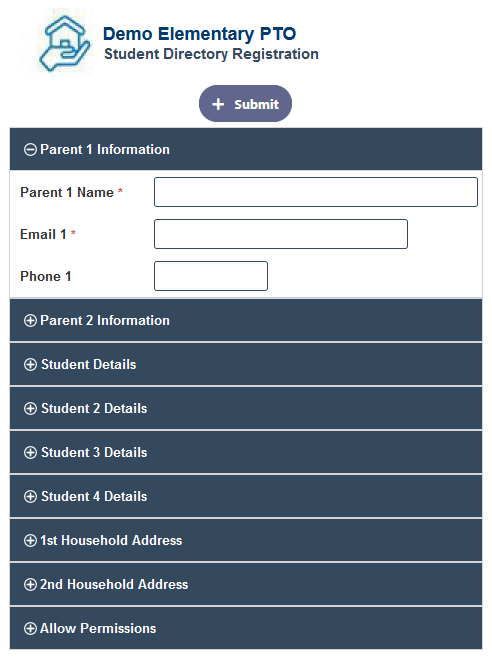Screen dimensions: 492x661
Task: Click the plus icon beside Student Details
Action: coord(30,365)
